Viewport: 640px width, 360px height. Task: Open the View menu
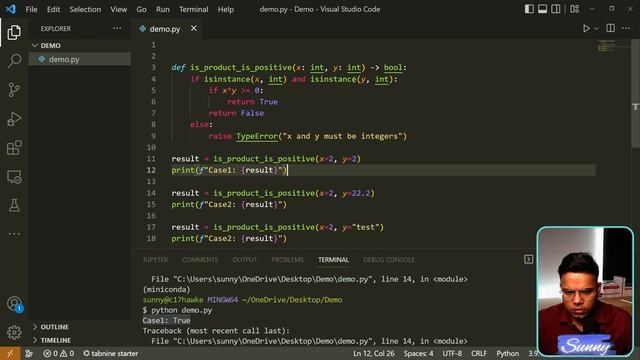[x=118, y=9]
